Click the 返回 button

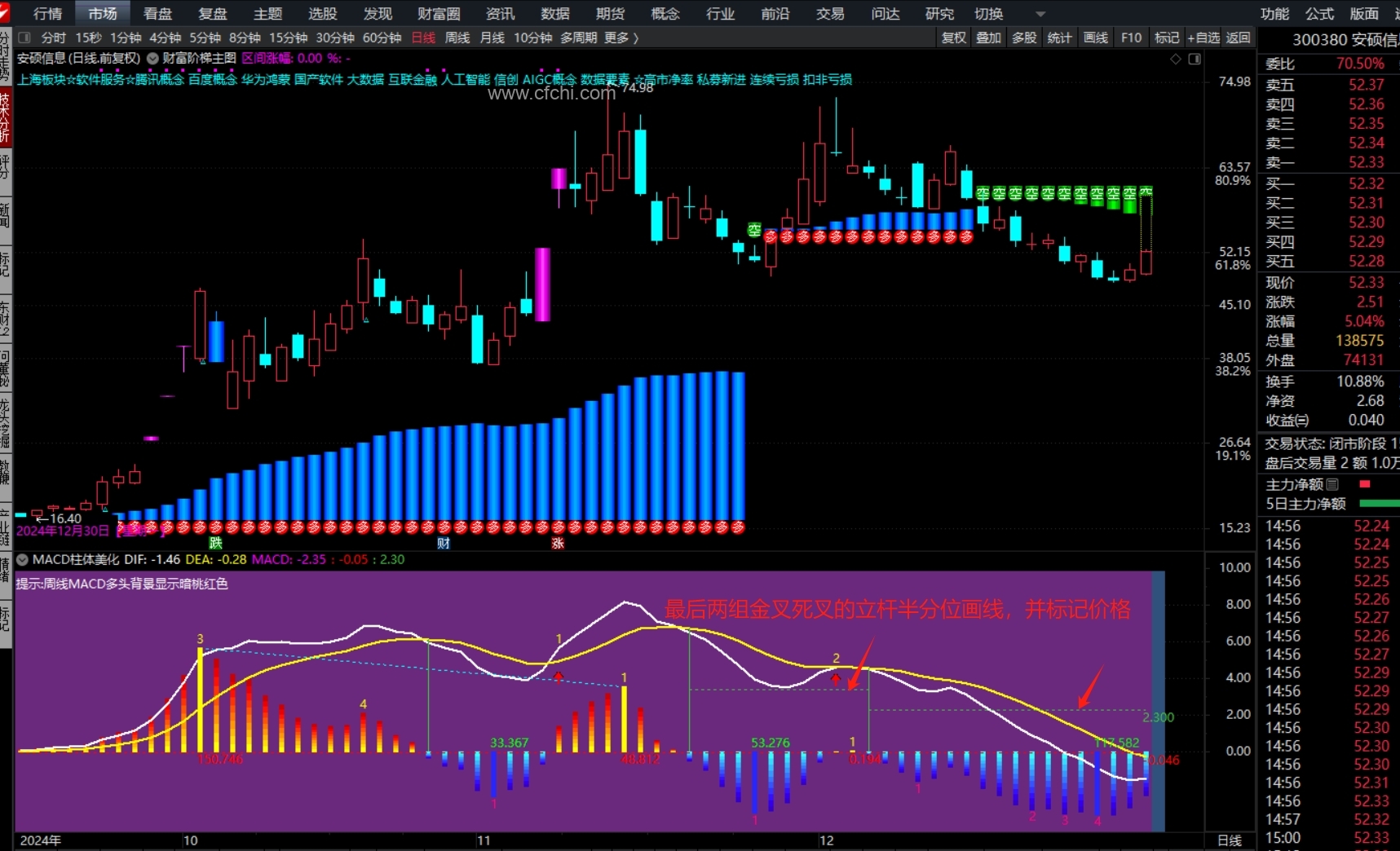click(x=1238, y=37)
